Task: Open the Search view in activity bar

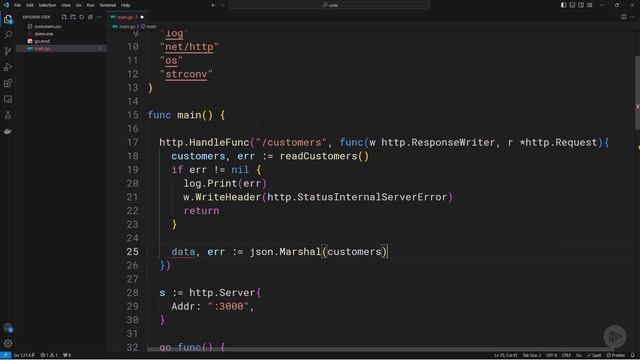Action: pos(8,35)
